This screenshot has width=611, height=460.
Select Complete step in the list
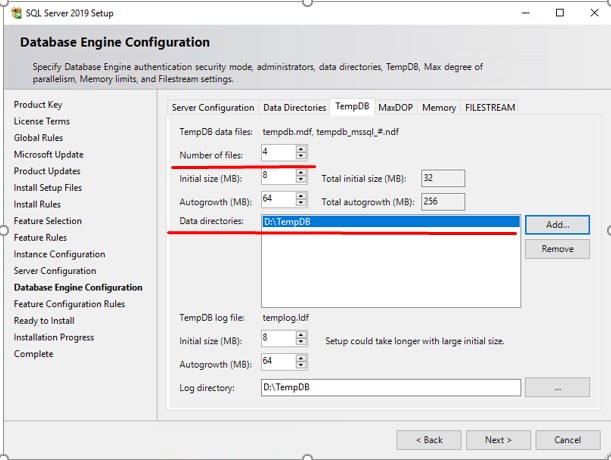[x=34, y=354]
